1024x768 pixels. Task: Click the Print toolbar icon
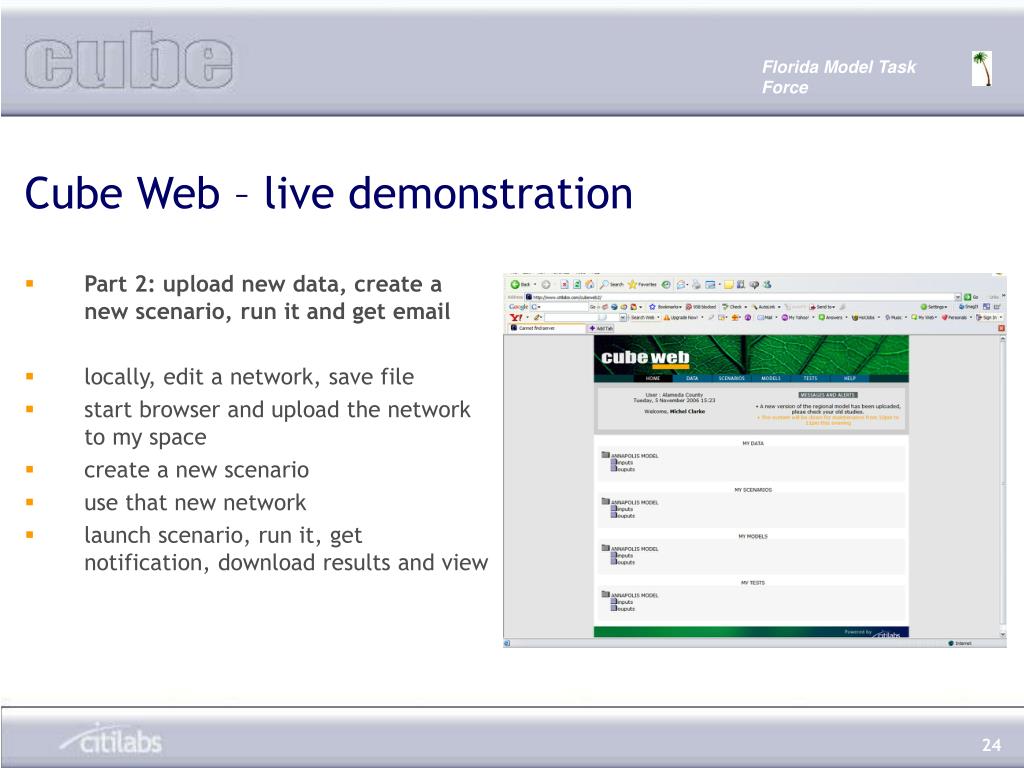click(x=696, y=285)
